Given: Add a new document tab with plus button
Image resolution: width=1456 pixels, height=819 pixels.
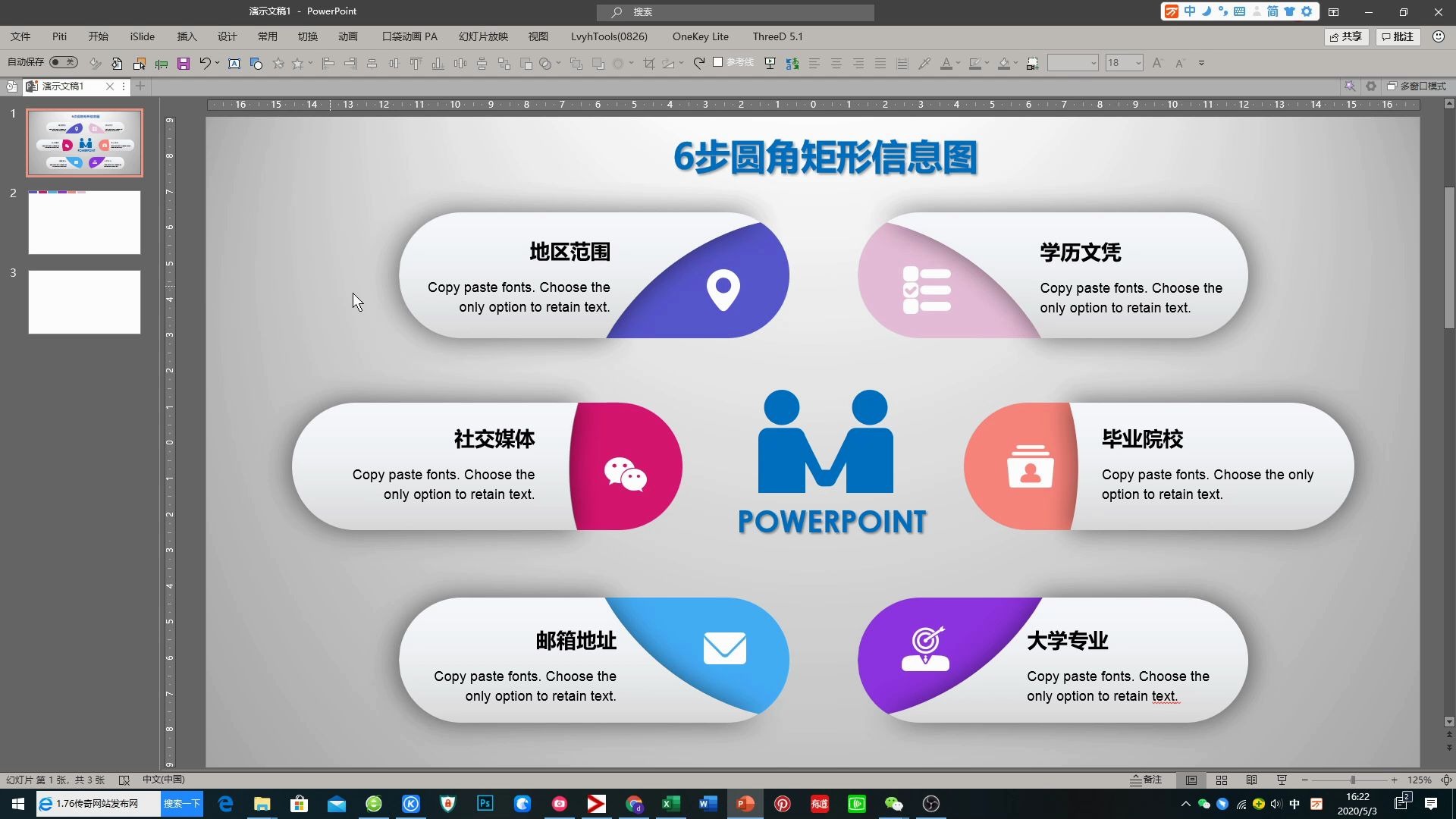Looking at the screenshot, I should coord(140,86).
